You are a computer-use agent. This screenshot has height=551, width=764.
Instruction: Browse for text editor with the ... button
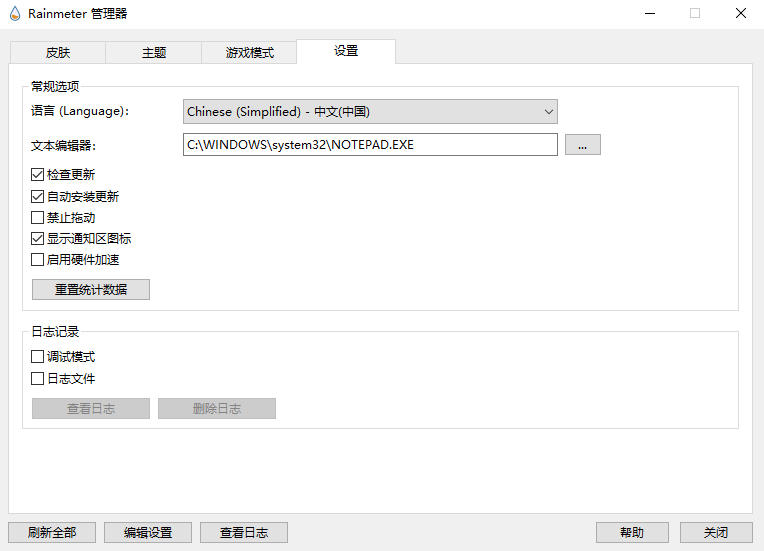point(583,145)
